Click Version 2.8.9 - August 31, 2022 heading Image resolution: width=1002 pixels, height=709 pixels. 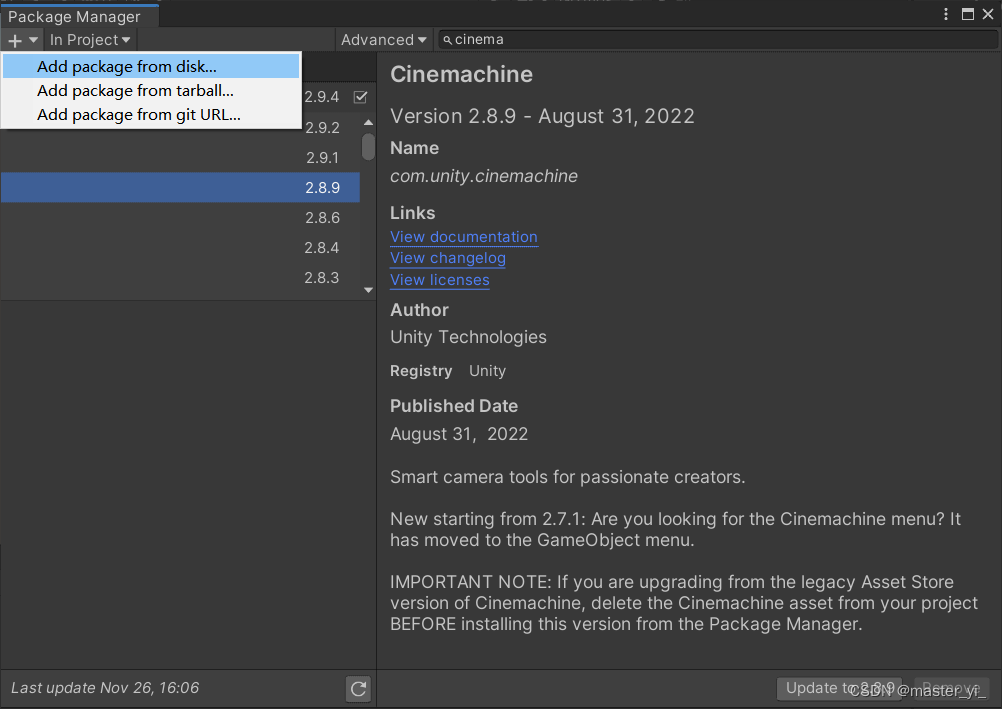(543, 116)
